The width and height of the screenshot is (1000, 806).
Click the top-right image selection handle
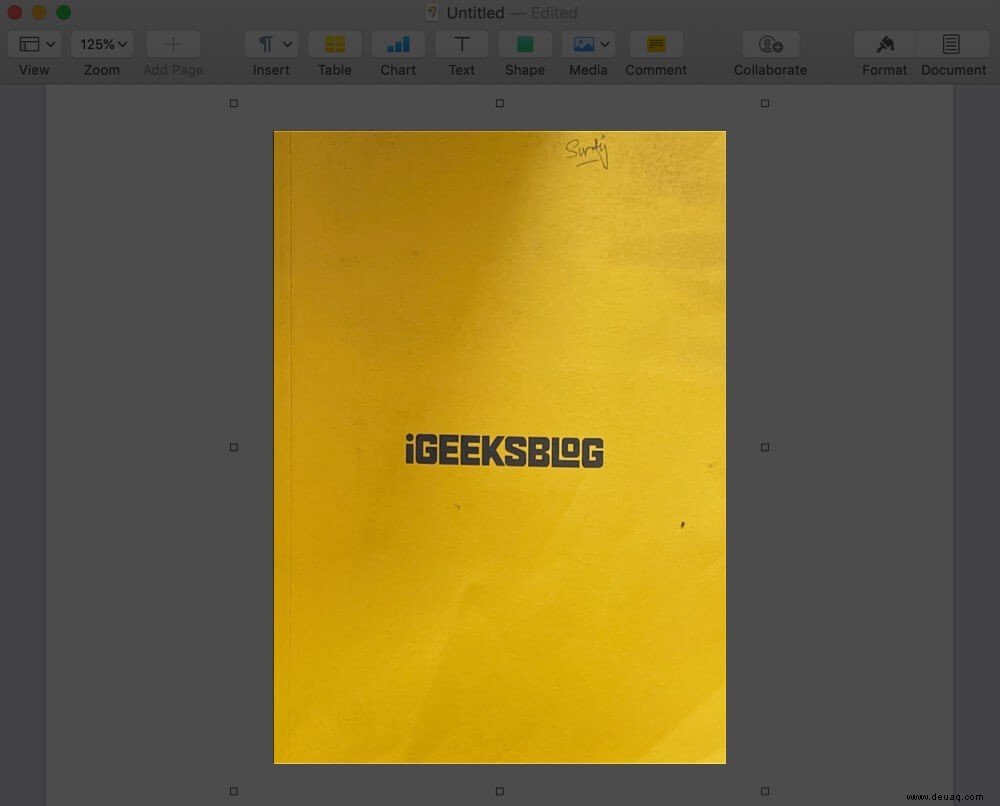click(765, 103)
